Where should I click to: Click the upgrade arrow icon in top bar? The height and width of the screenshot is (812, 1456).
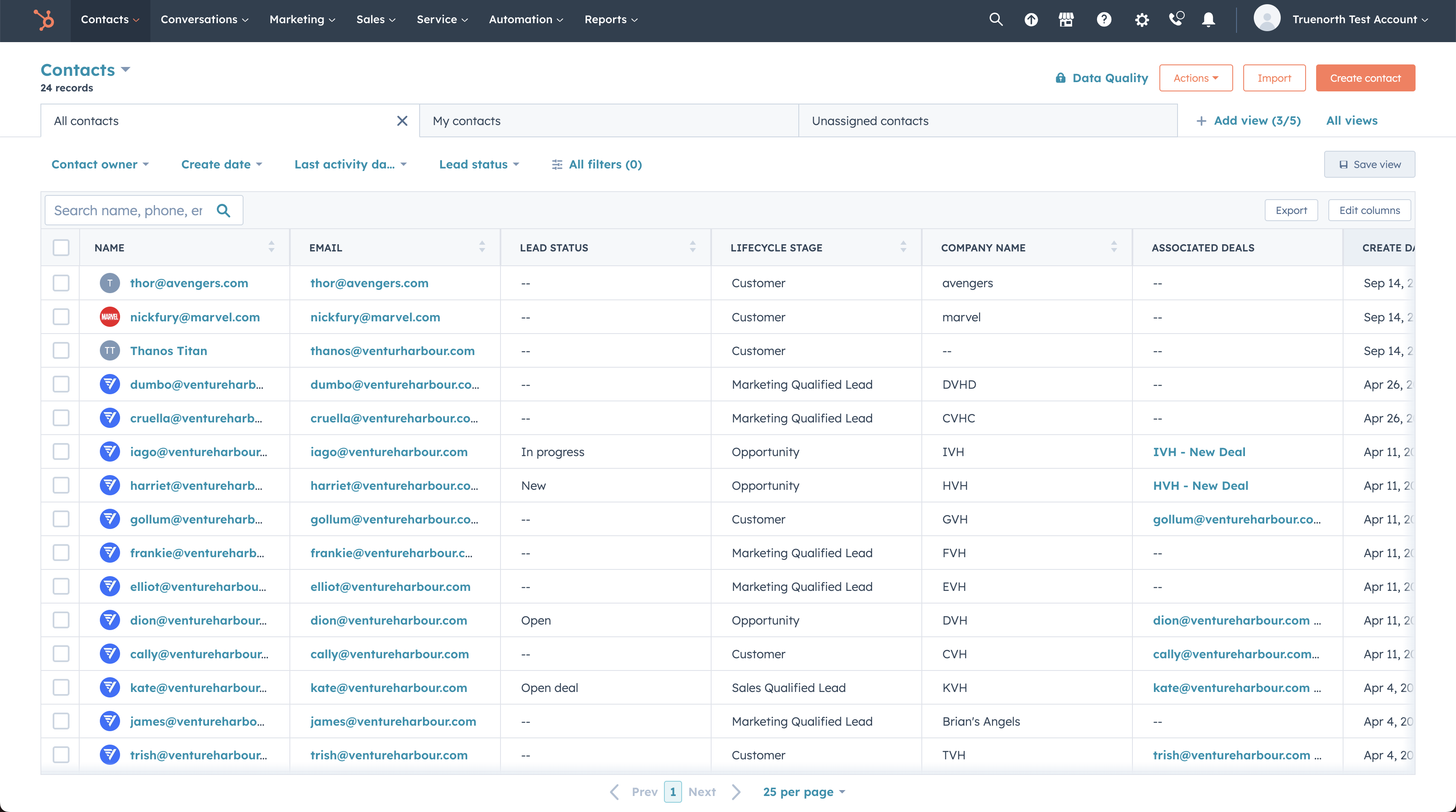(x=1031, y=19)
